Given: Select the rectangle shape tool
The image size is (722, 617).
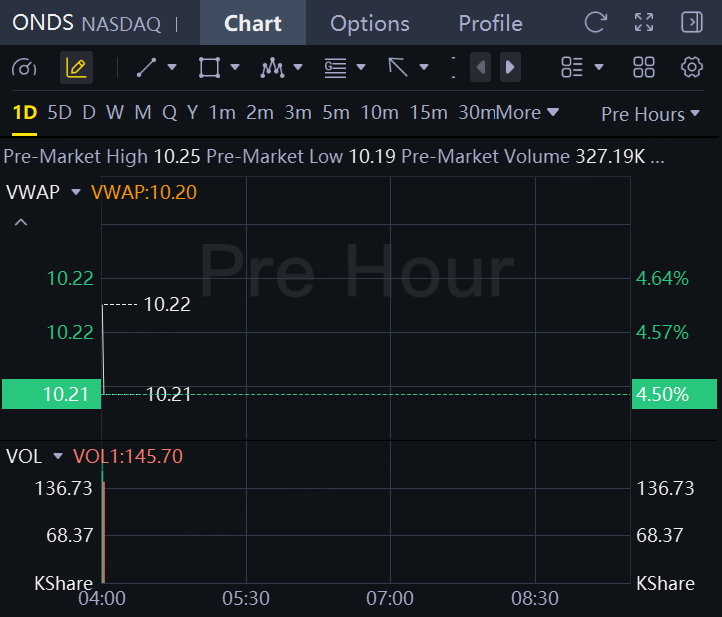Looking at the screenshot, I should click(x=209, y=68).
